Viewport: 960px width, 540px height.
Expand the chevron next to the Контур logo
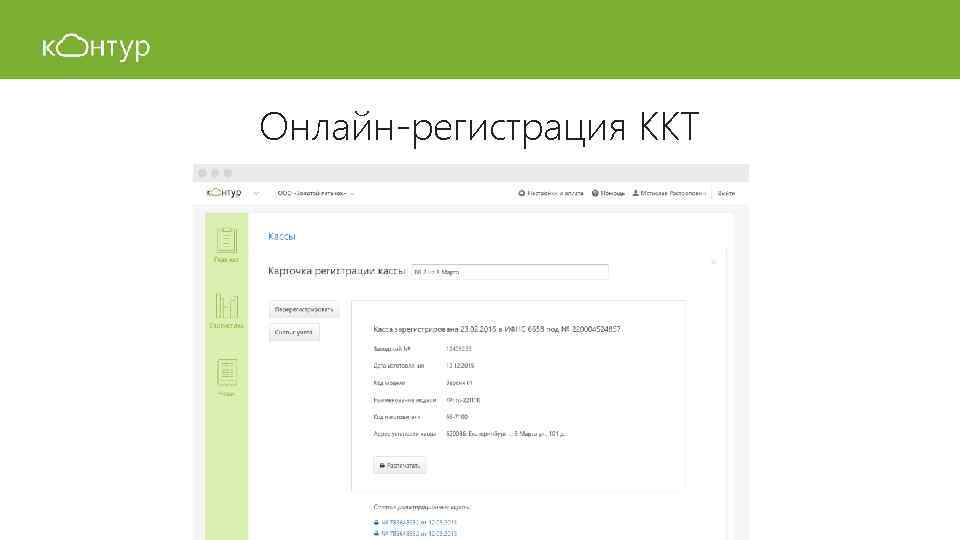[x=257, y=193]
